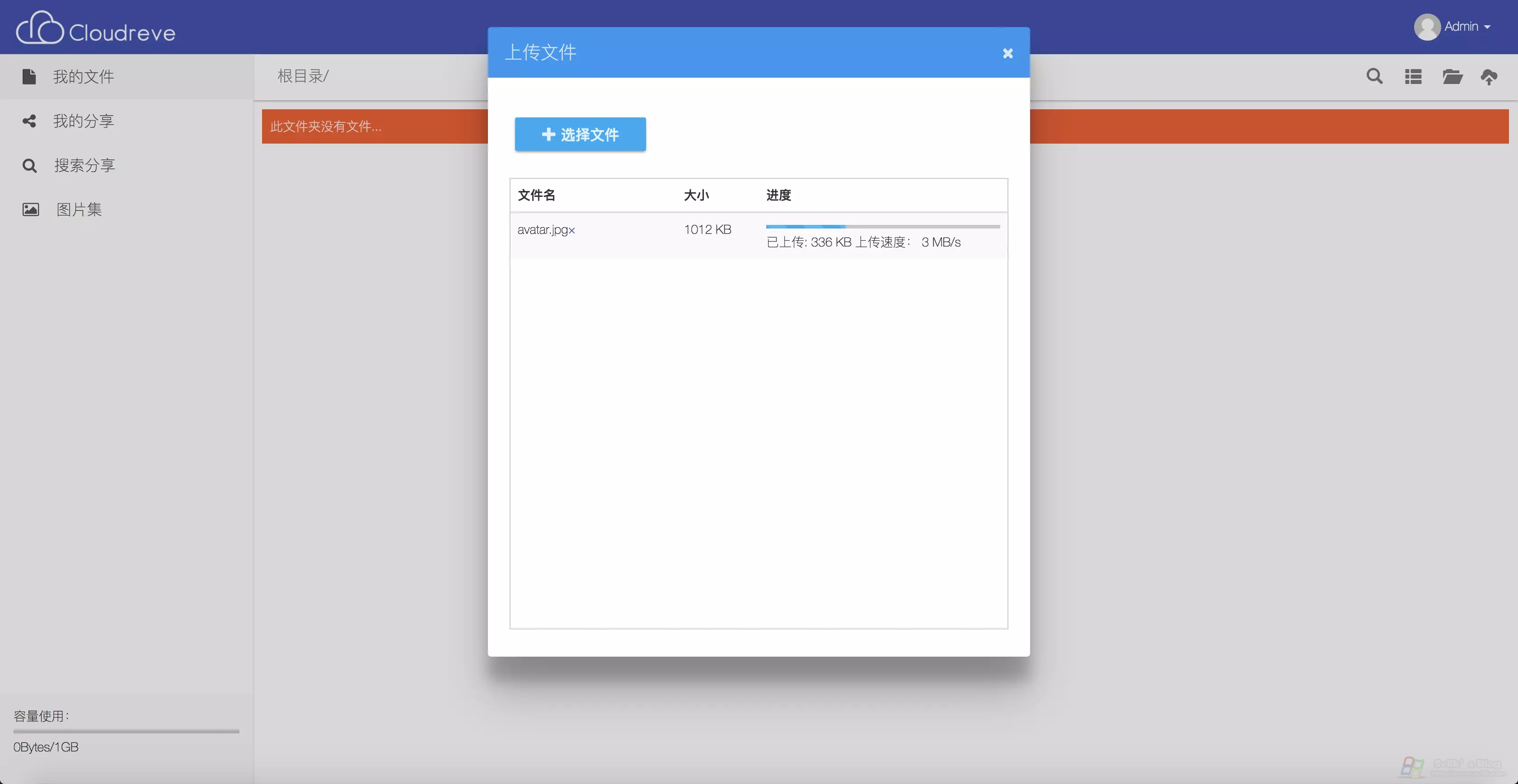Open 搜索分享 in the sidebar
Viewport: 1518px width, 784px height.
85,165
